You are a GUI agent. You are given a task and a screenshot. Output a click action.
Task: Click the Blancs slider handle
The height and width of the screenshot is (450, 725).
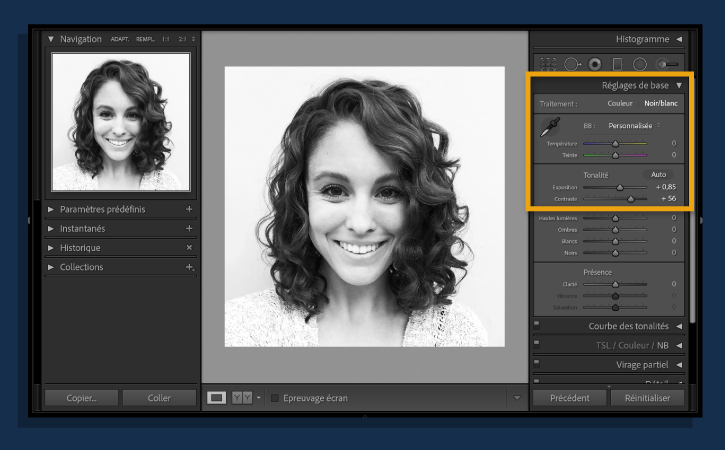coord(615,241)
